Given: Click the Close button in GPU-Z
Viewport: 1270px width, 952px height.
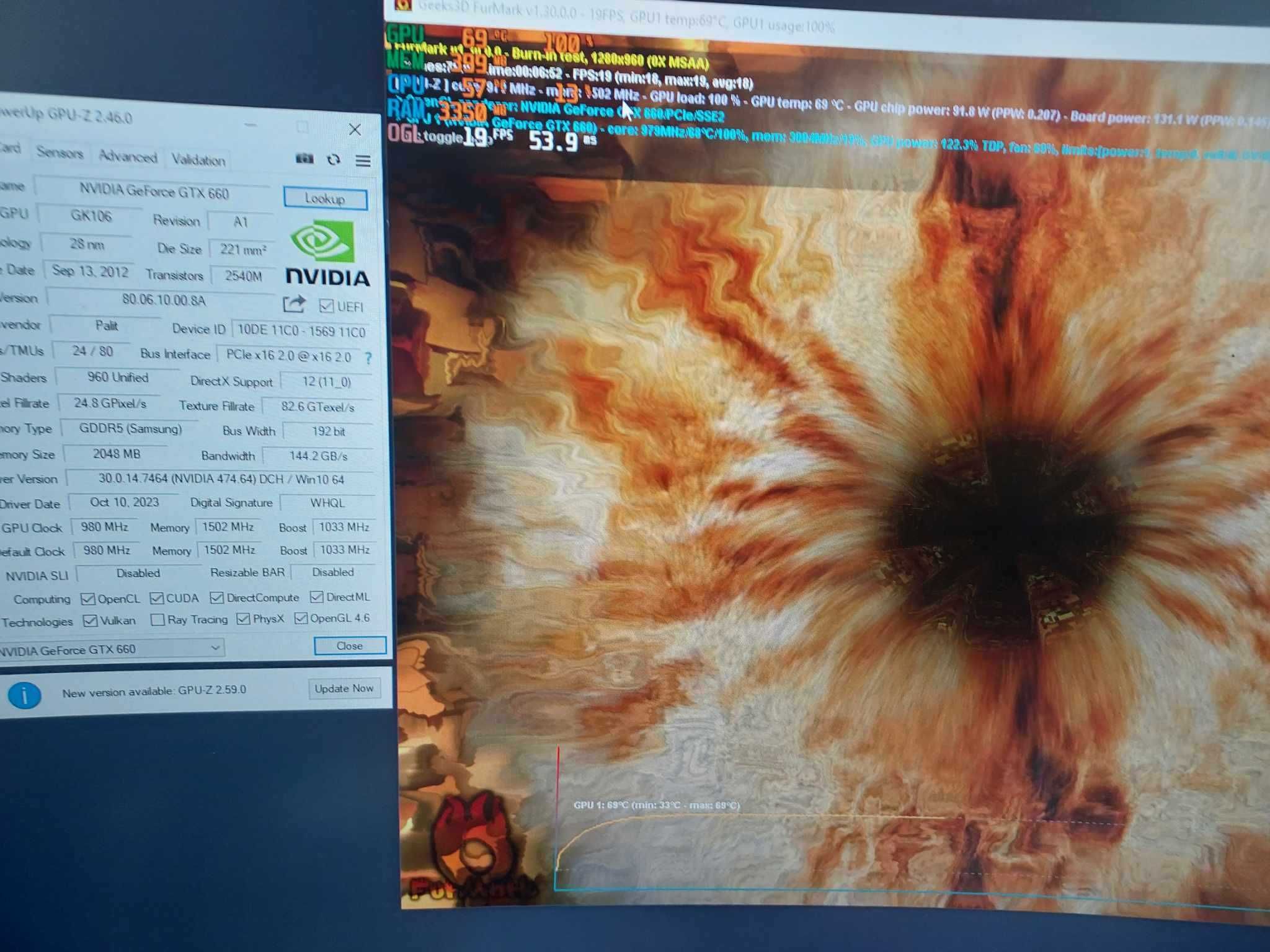Looking at the screenshot, I should [x=350, y=646].
